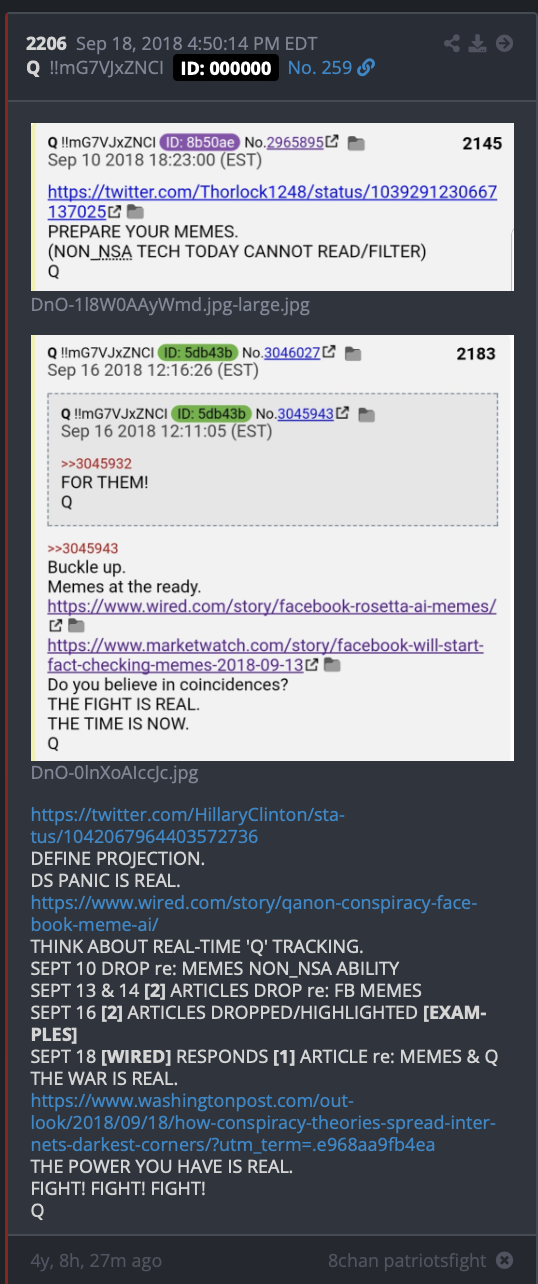Click the 8chan patriotsfight board label
538x1284 pixels.
pyautogui.click(x=407, y=1260)
